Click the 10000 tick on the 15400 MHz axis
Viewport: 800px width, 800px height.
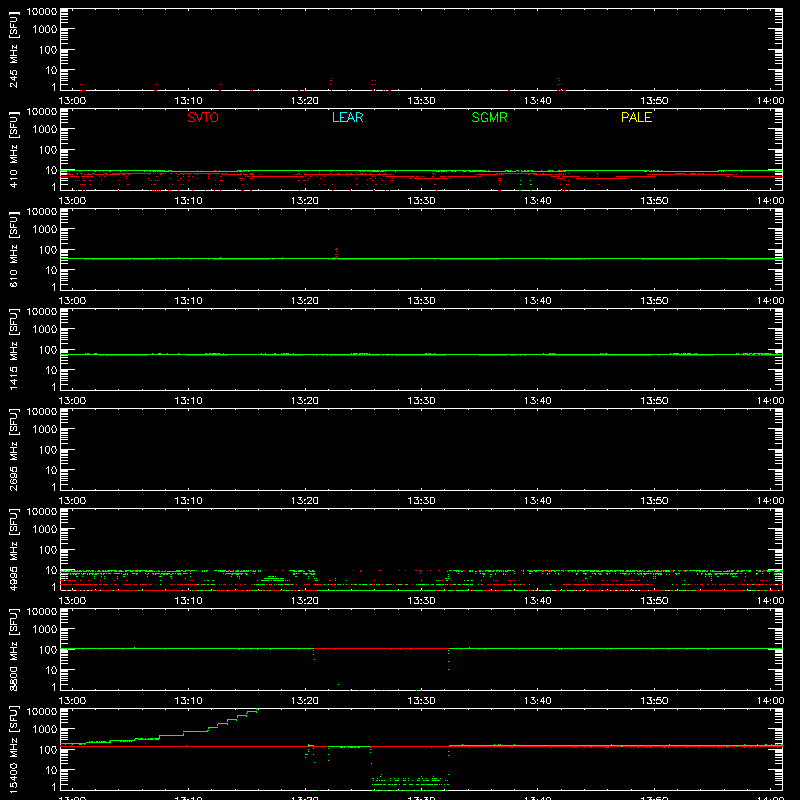42,712
